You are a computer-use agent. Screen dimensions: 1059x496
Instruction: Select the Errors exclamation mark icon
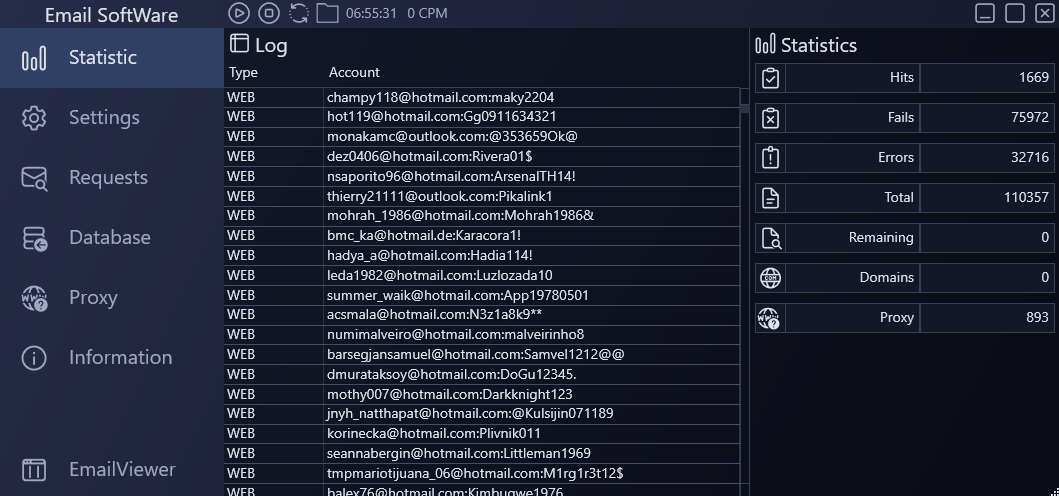pyautogui.click(x=770, y=158)
